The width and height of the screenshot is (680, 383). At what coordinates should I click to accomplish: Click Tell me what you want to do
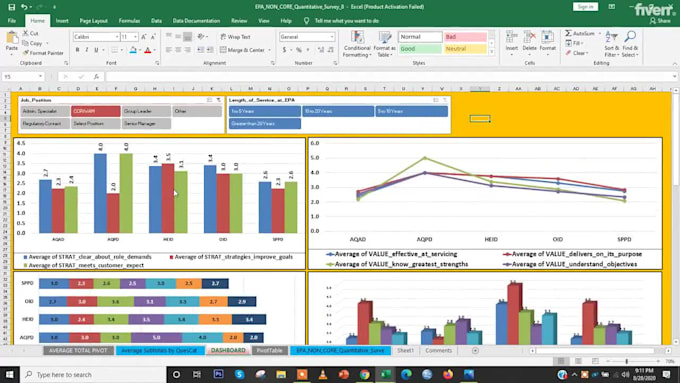pyautogui.click(x=347, y=20)
